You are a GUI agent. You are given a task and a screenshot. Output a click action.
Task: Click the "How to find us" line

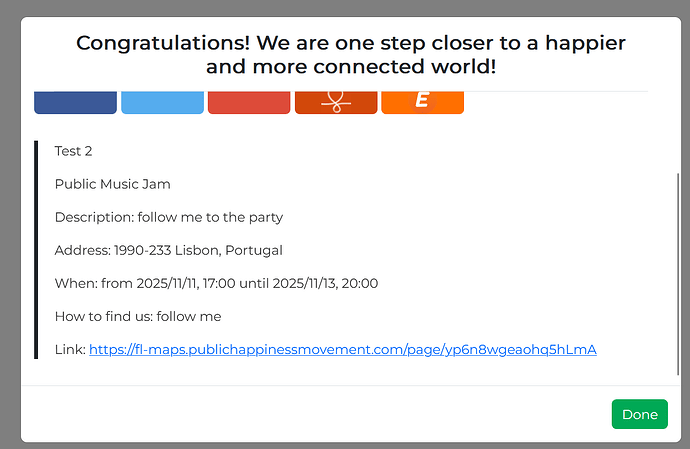(x=138, y=316)
